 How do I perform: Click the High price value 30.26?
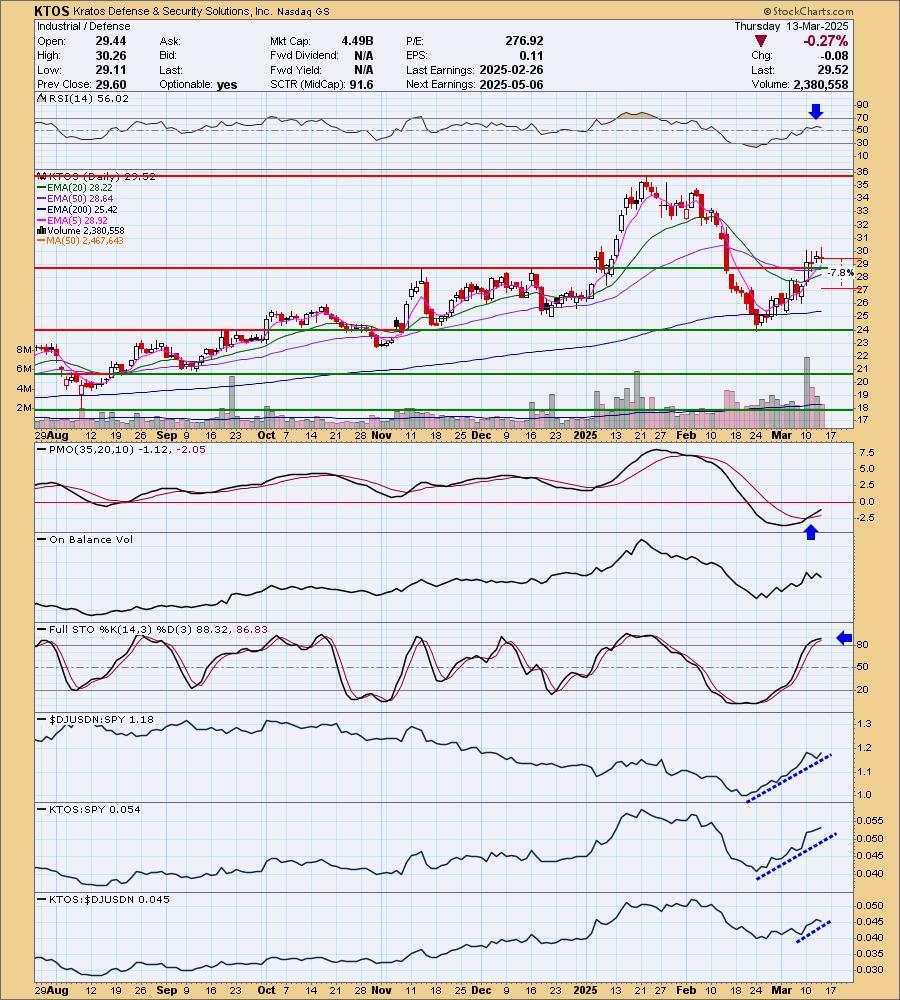[x=111, y=55]
